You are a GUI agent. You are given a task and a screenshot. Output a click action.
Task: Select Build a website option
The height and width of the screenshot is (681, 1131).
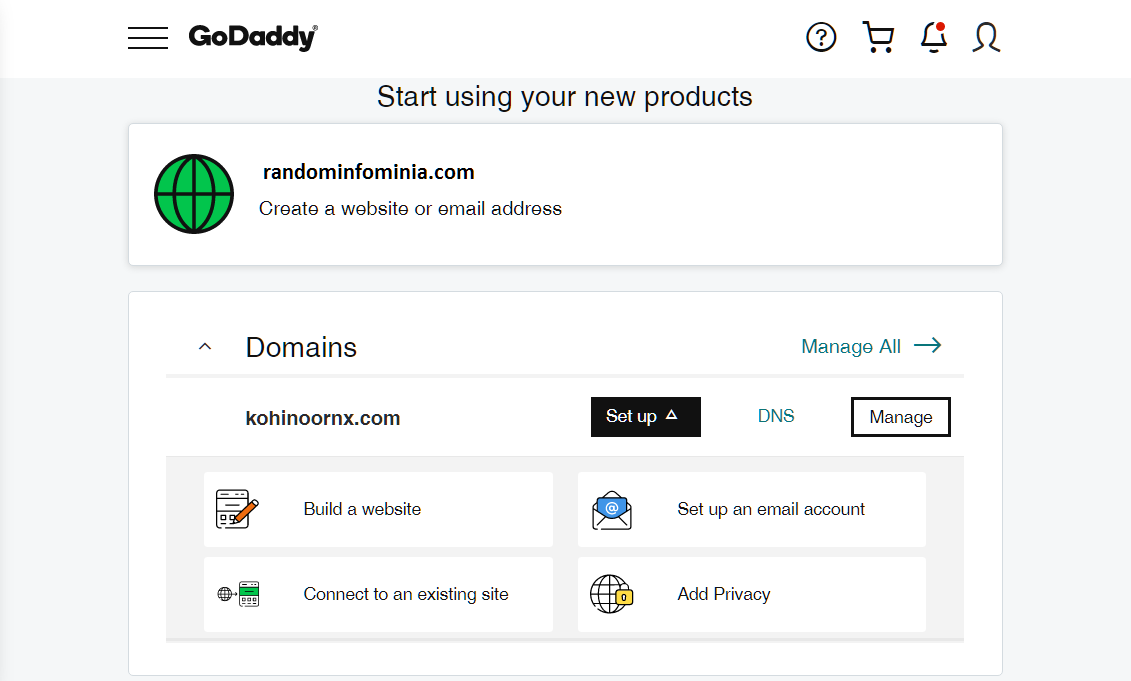pos(378,509)
